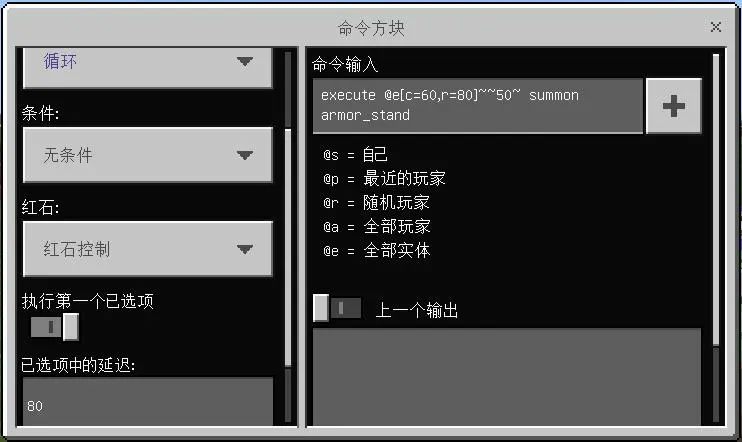
Task: Click the right panel scrollbar
Action: 716,239
